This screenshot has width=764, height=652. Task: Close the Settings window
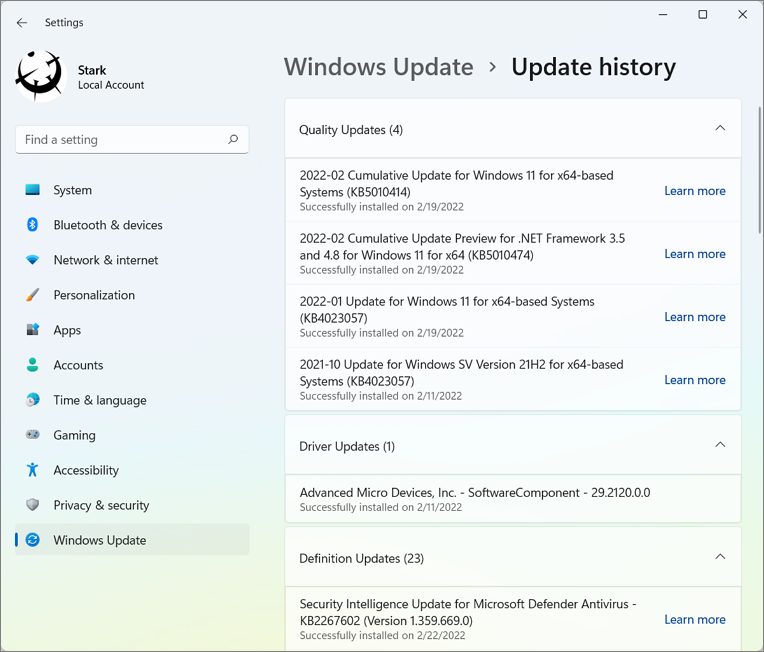tap(743, 15)
